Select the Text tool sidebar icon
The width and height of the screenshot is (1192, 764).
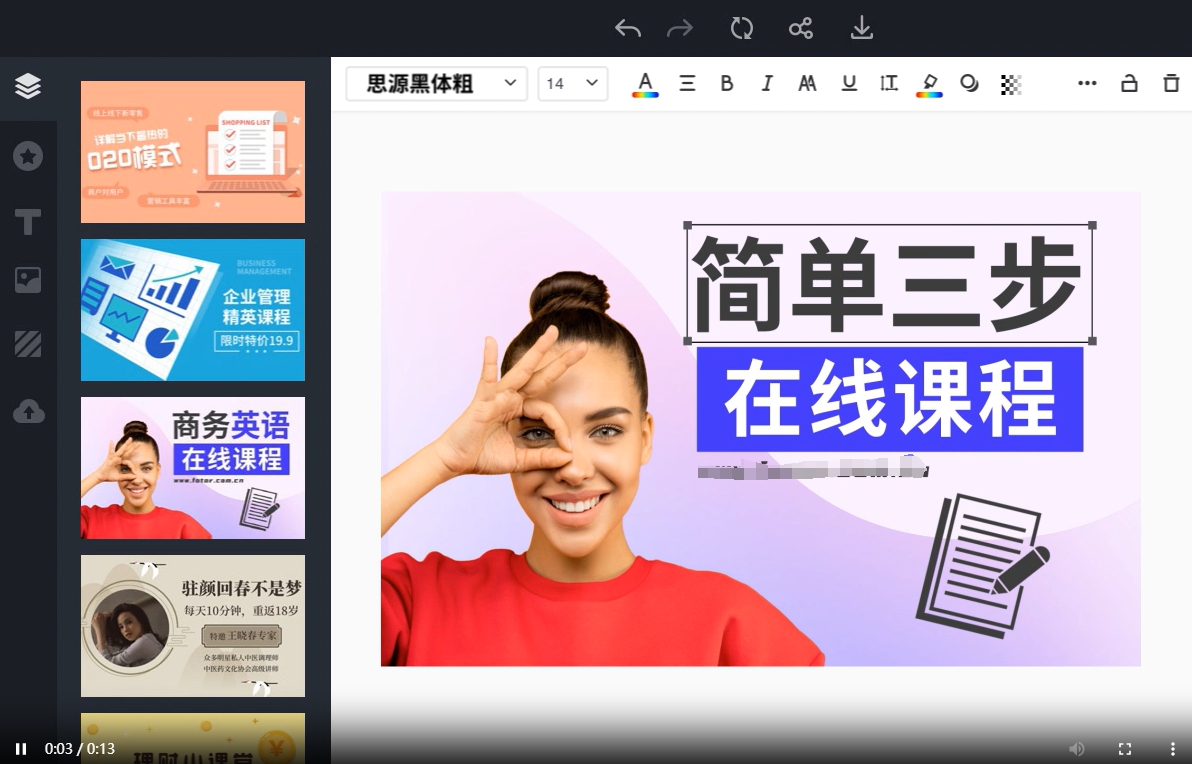[x=28, y=221]
